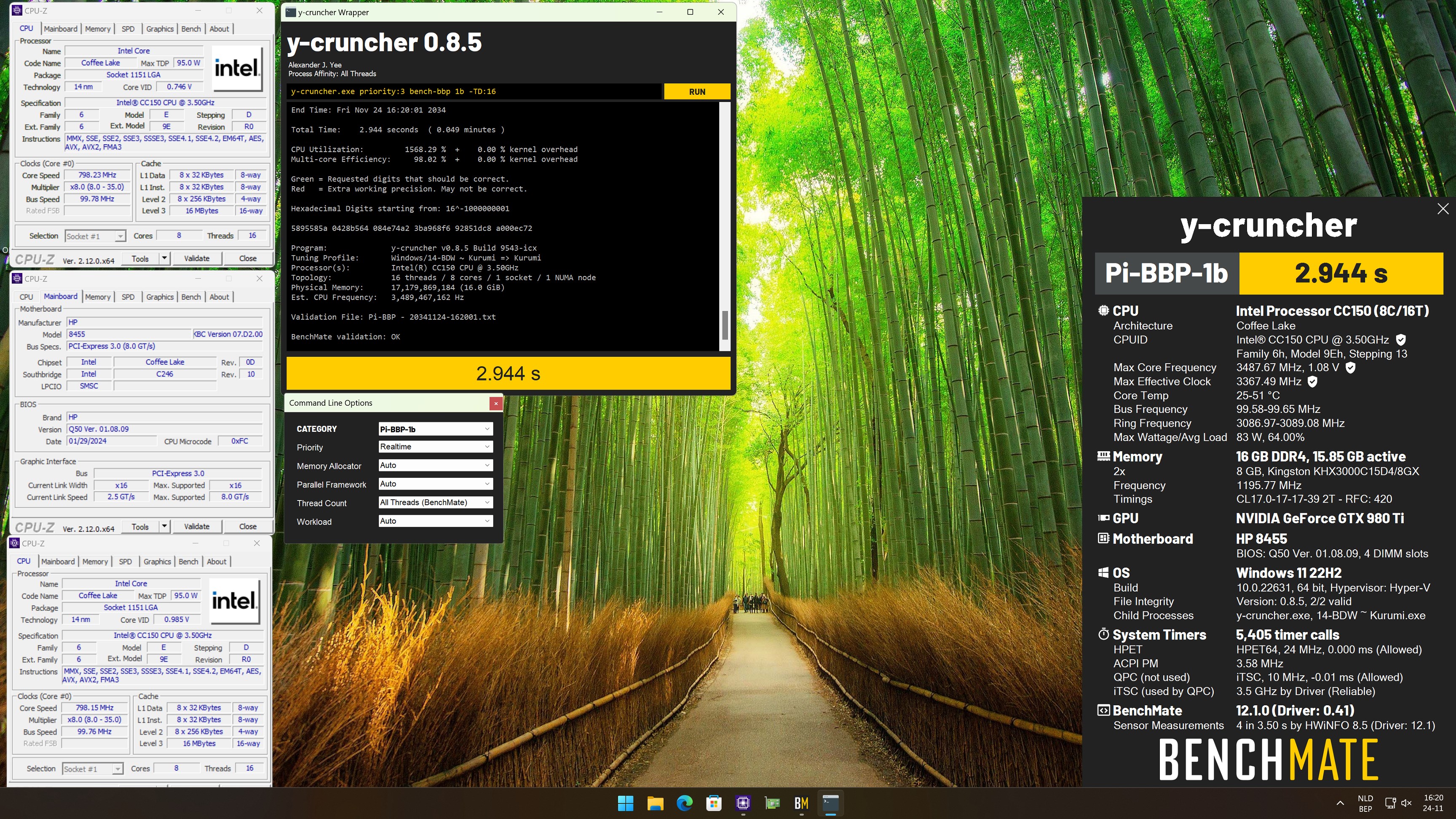Click the CPU chip icon in BenchMate panel
Viewport: 1456px width, 819px height.
(1103, 310)
